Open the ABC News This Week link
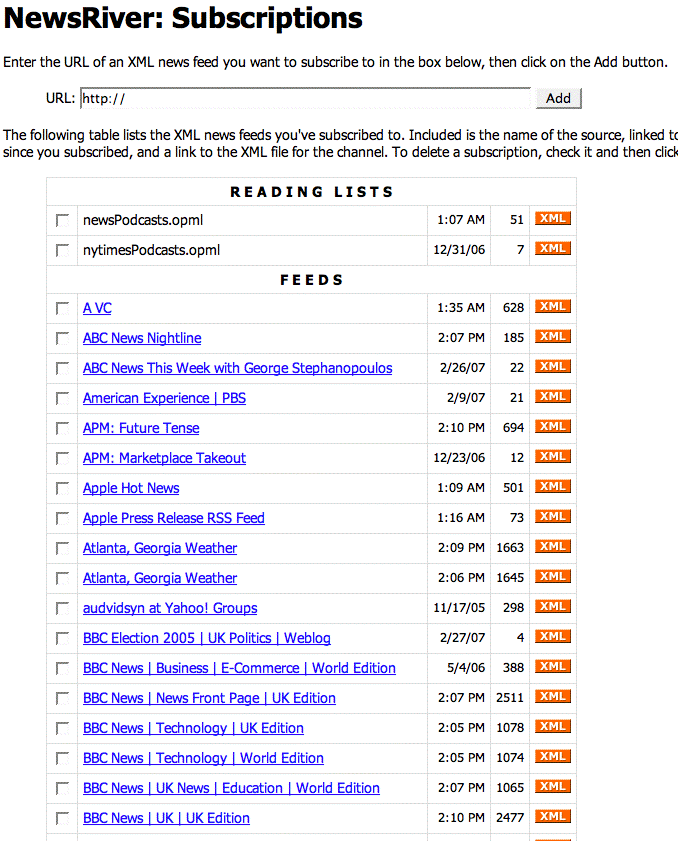Image resolution: width=678 pixels, height=841 pixels. point(237,368)
